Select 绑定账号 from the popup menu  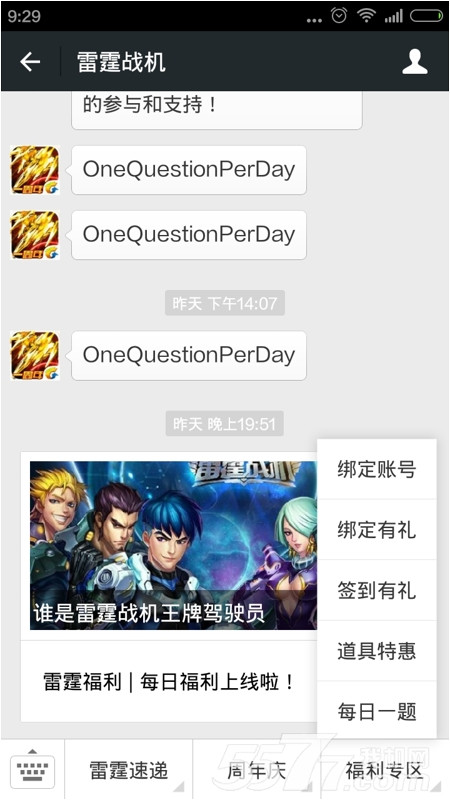(x=377, y=469)
